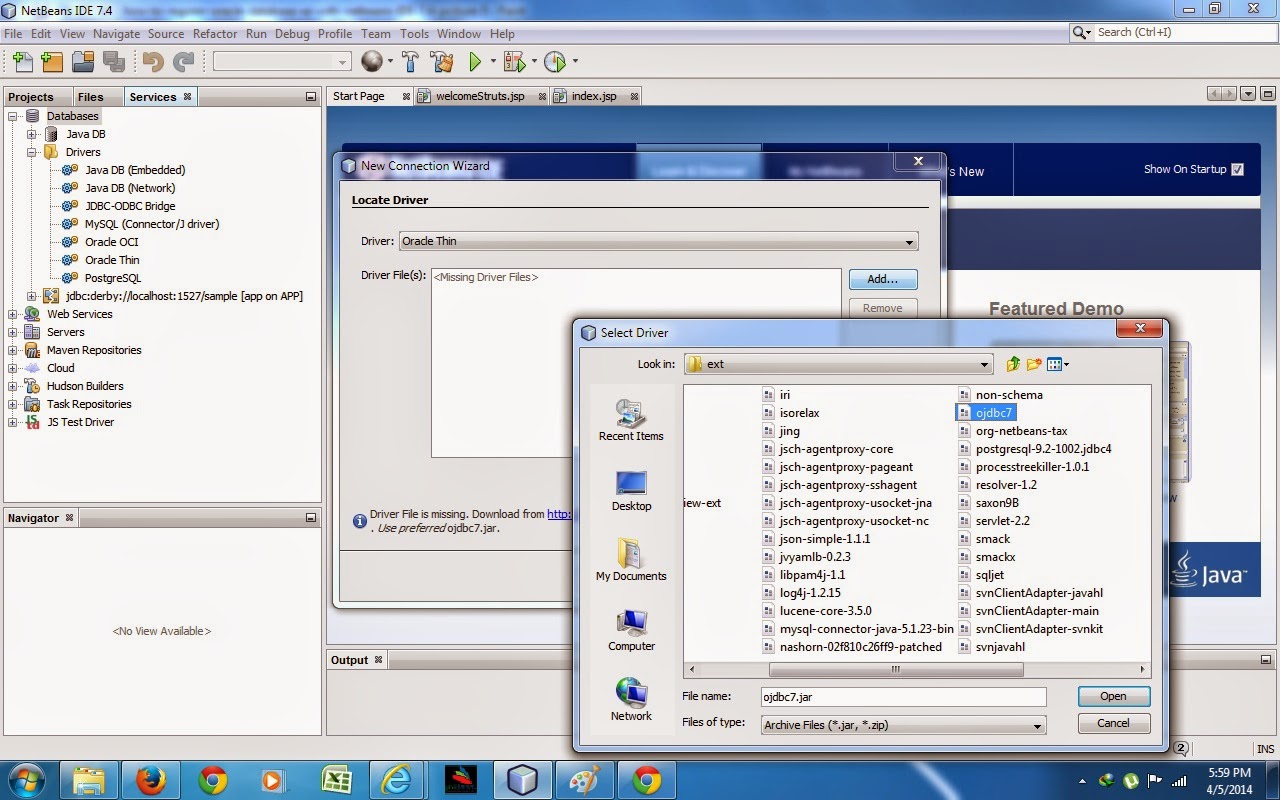Click the Clean and Build icon
Image resolution: width=1280 pixels, height=800 pixels.
click(442, 62)
